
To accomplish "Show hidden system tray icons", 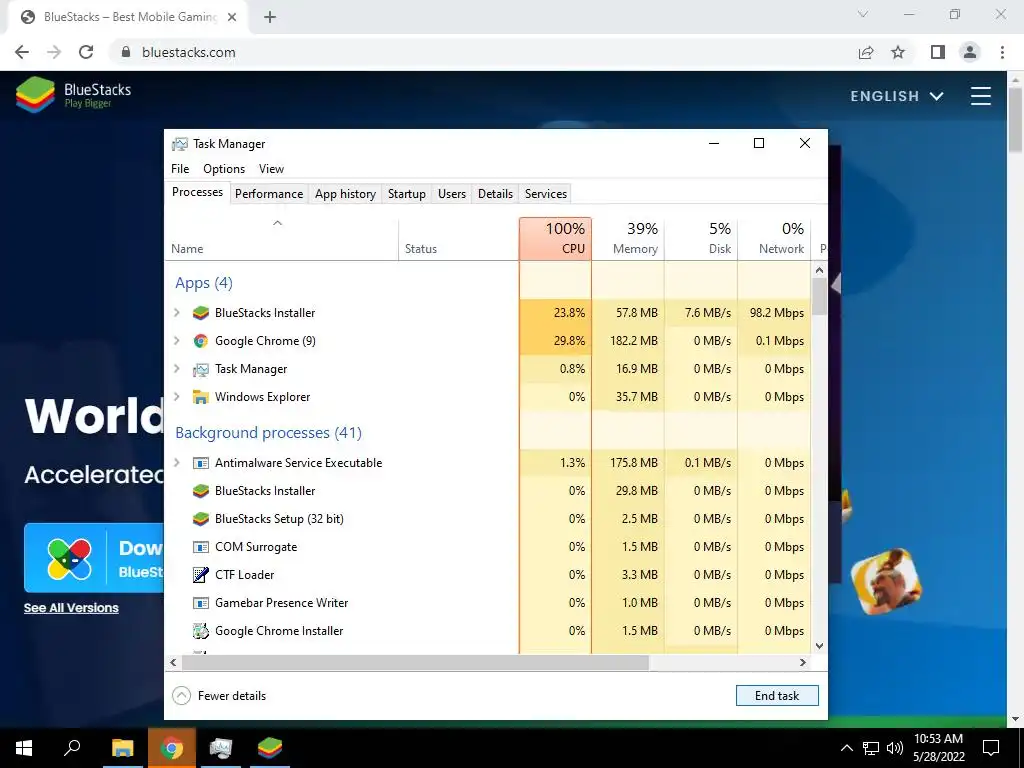I will (846, 748).
